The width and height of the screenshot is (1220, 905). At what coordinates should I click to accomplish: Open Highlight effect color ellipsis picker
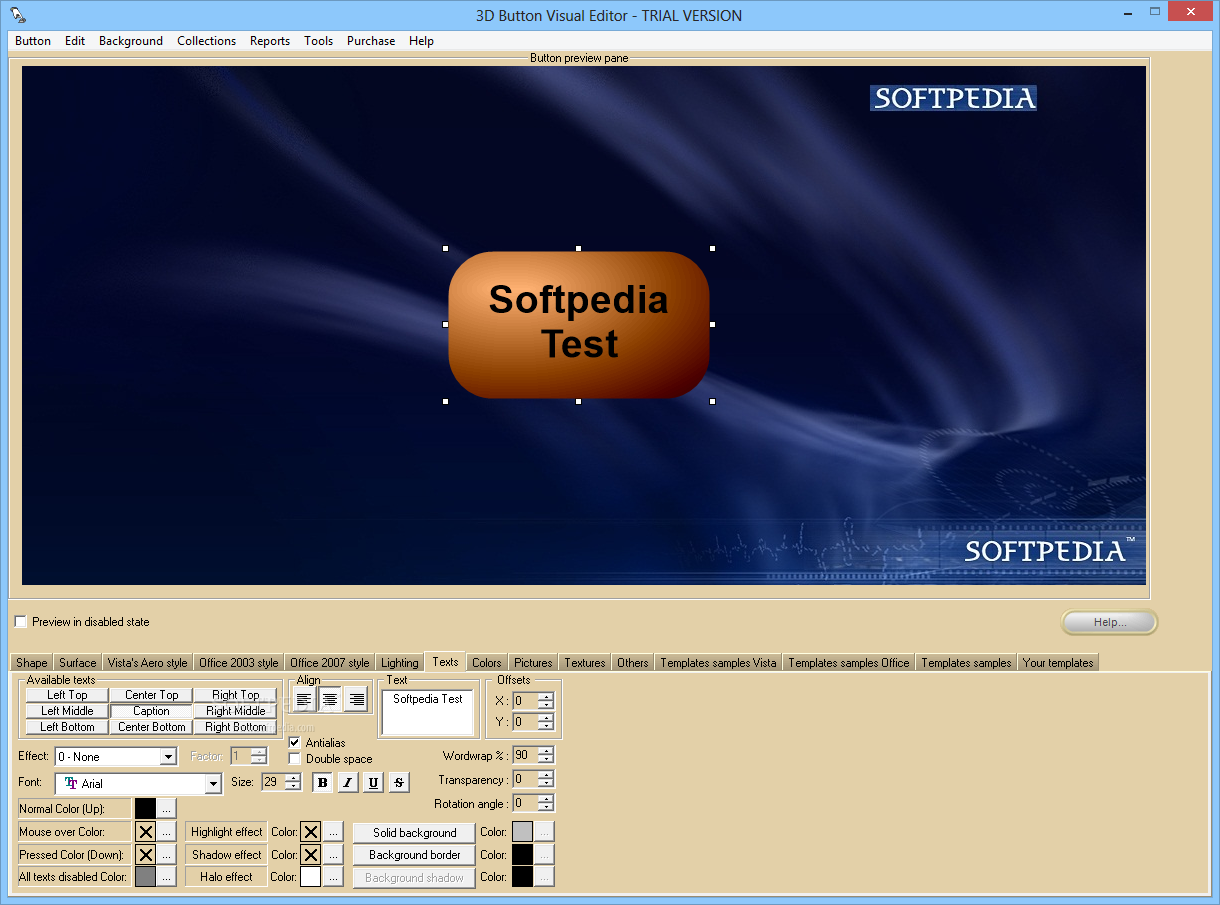(x=333, y=831)
